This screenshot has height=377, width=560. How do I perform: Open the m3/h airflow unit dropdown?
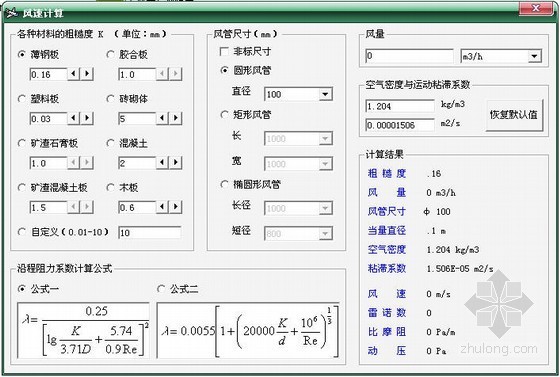click(x=534, y=56)
